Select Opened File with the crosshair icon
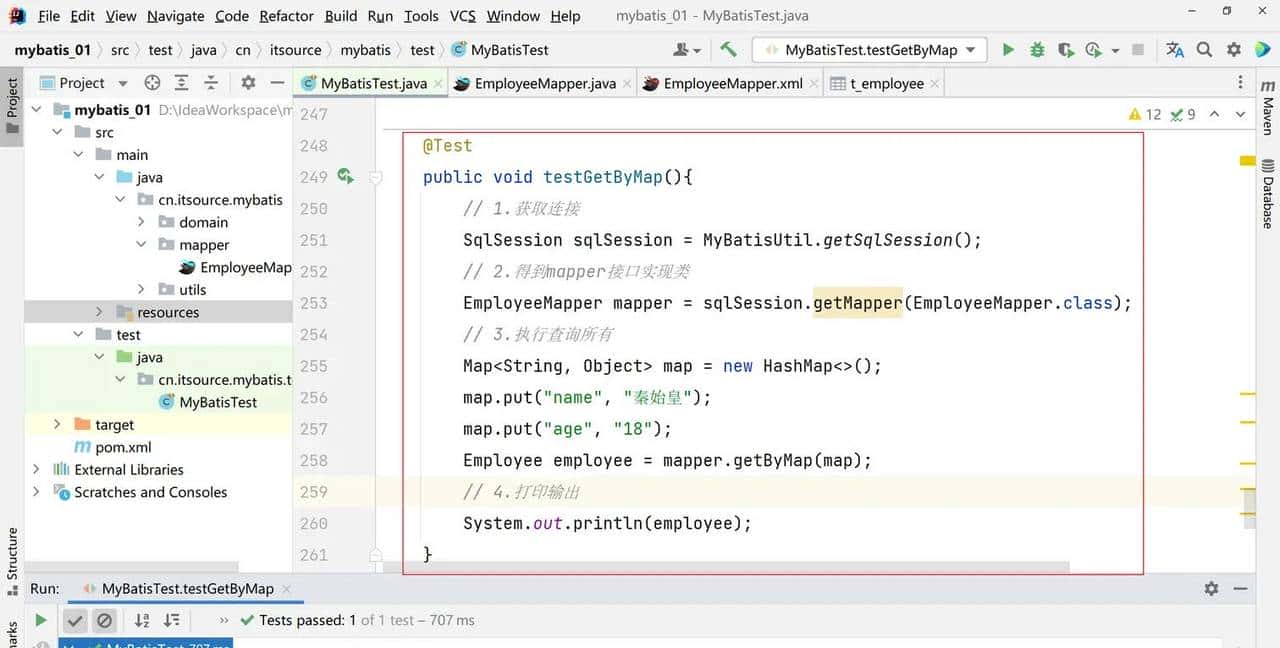Screen dimensions: 1280x648 point(153,83)
